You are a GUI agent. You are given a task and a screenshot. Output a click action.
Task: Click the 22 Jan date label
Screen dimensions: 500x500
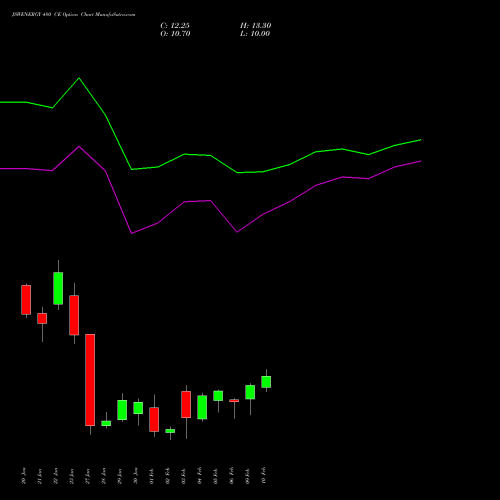(56, 476)
